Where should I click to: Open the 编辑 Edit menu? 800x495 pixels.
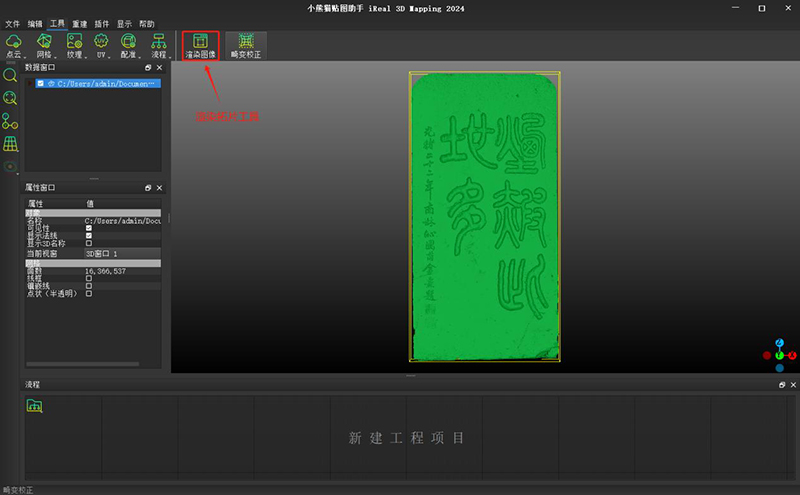tap(35, 24)
